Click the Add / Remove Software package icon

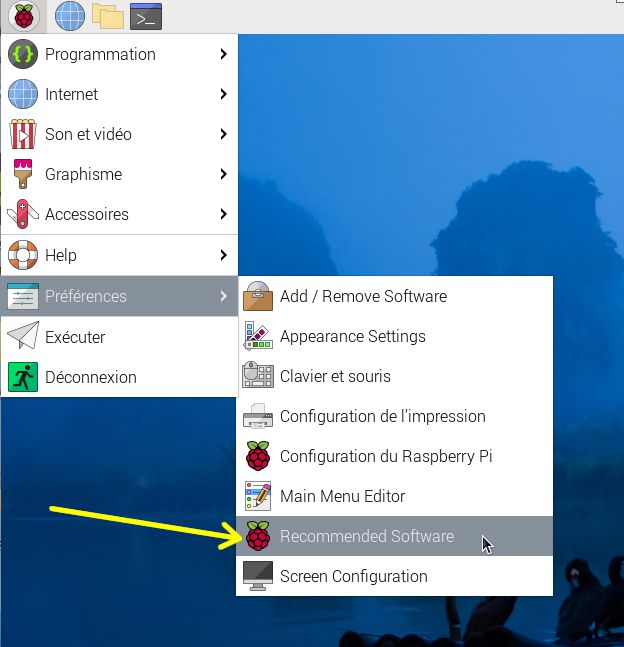pyautogui.click(x=258, y=296)
